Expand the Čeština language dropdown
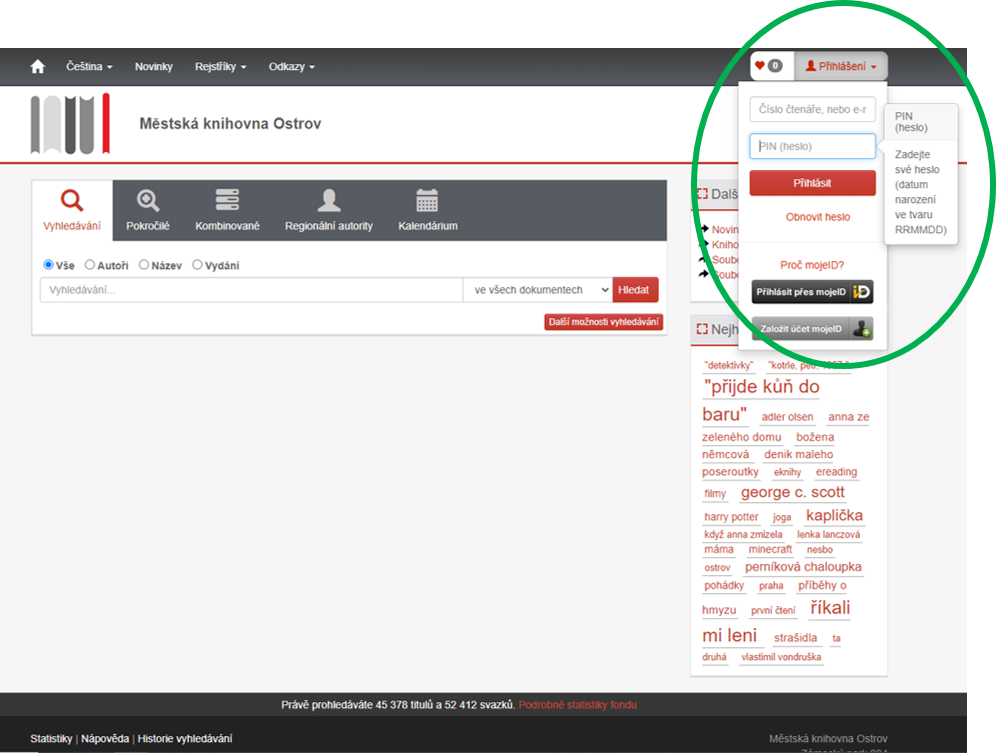 (x=89, y=67)
